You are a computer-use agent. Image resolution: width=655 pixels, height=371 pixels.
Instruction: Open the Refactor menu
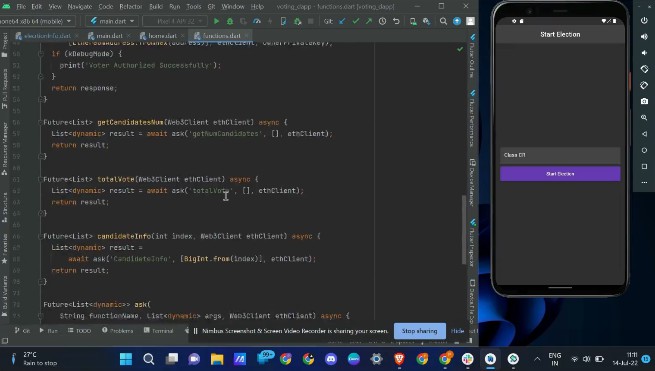[x=131, y=7]
